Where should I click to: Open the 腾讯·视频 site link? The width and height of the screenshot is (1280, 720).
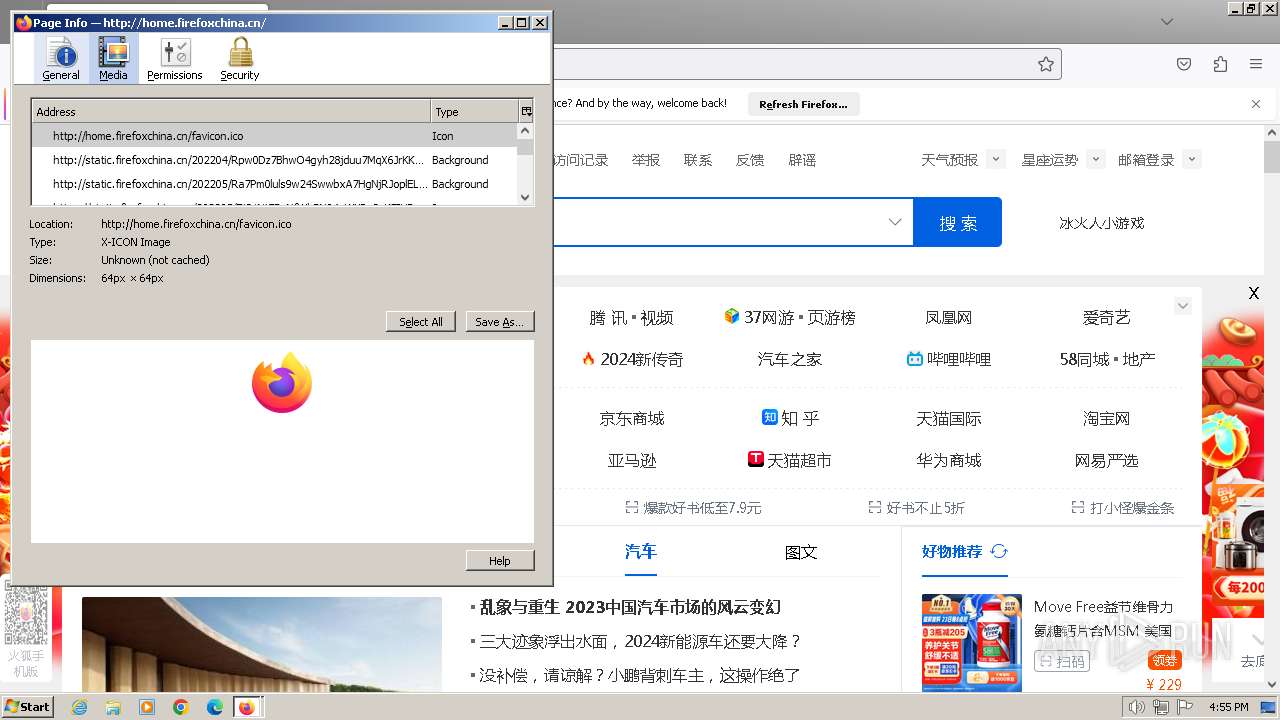click(631, 318)
